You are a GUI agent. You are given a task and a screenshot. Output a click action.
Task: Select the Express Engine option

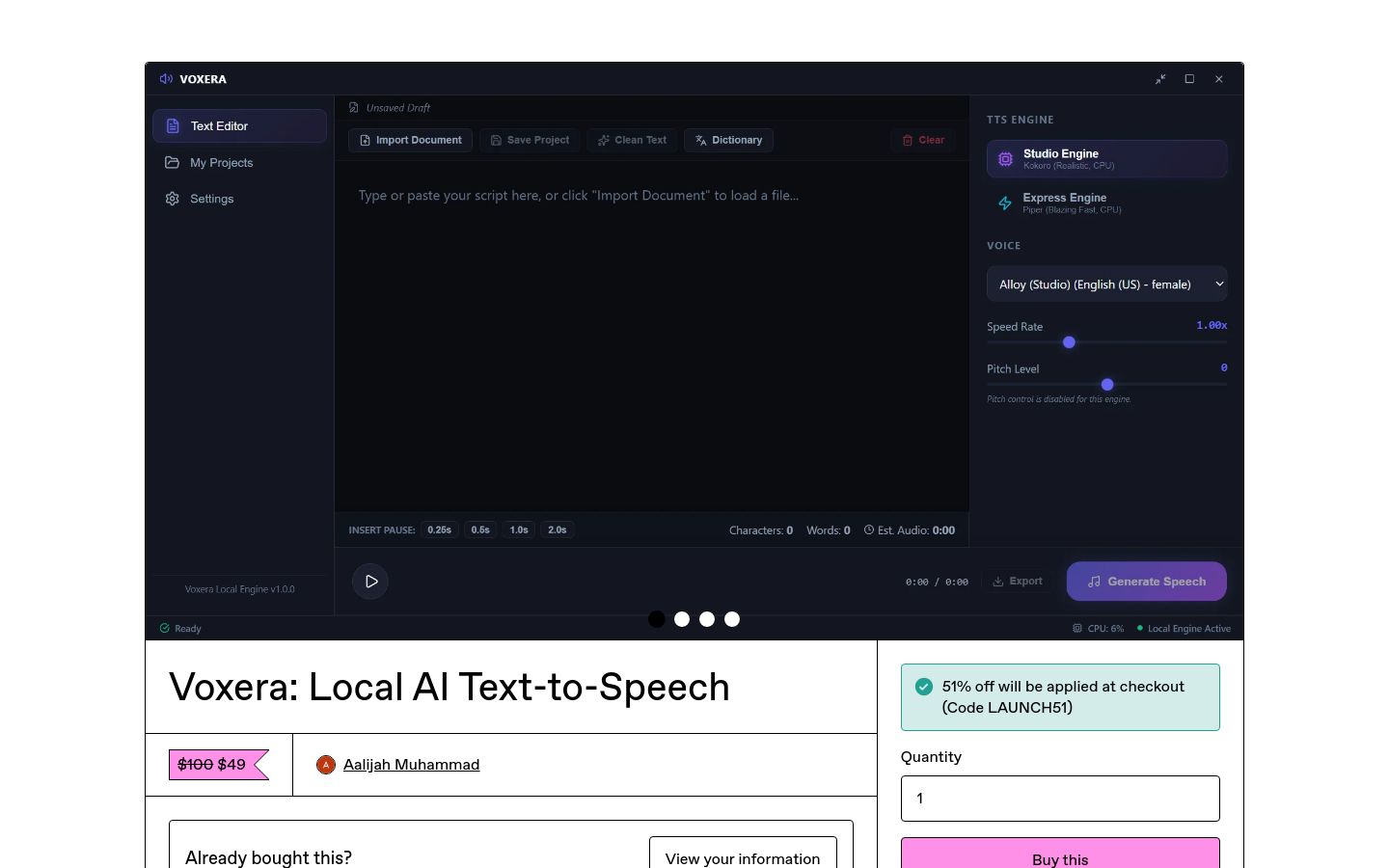[x=1106, y=203]
